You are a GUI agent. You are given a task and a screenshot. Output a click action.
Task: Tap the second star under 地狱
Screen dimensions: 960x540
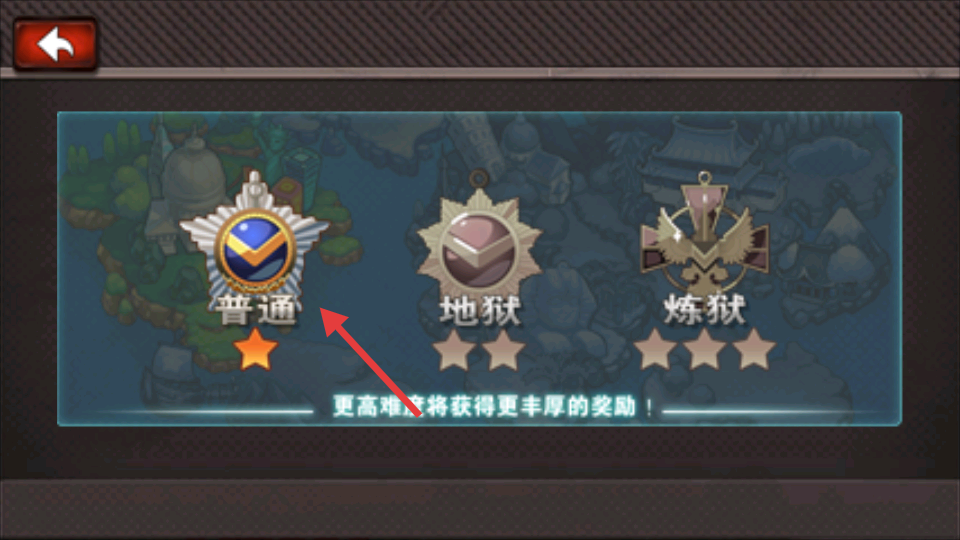point(504,350)
